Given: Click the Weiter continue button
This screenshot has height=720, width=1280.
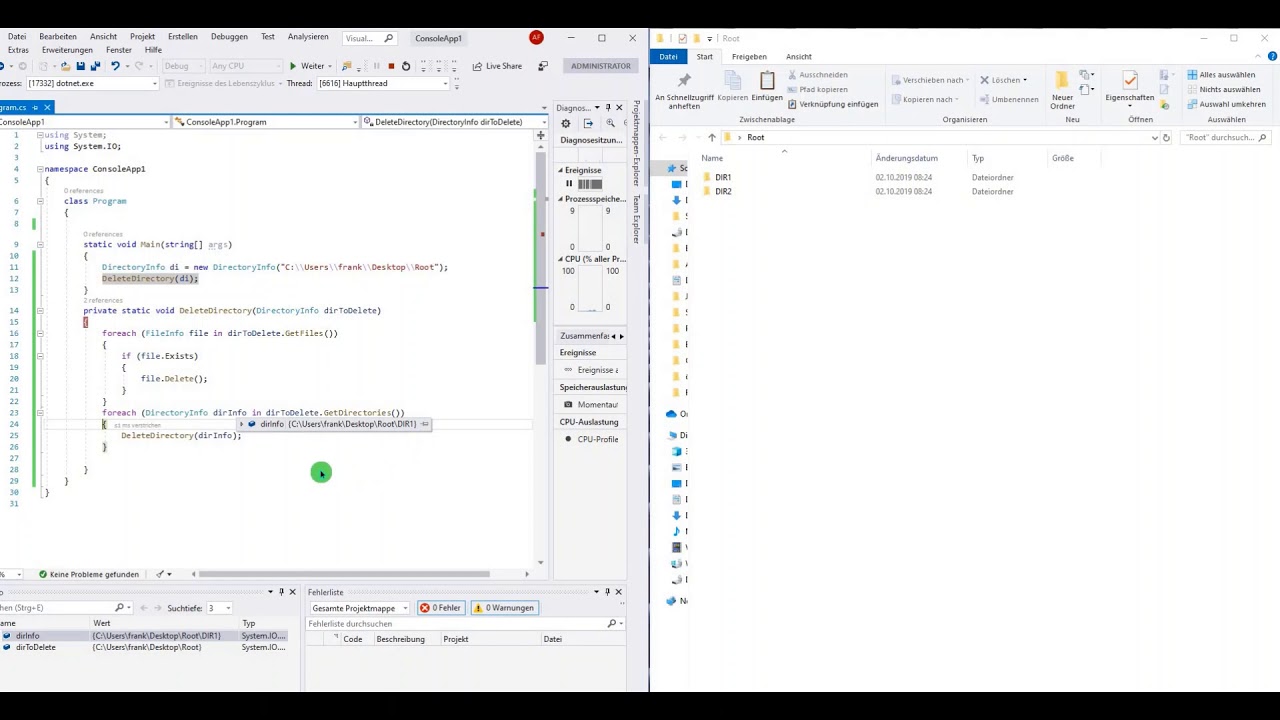Looking at the screenshot, I should click(307, 66).
